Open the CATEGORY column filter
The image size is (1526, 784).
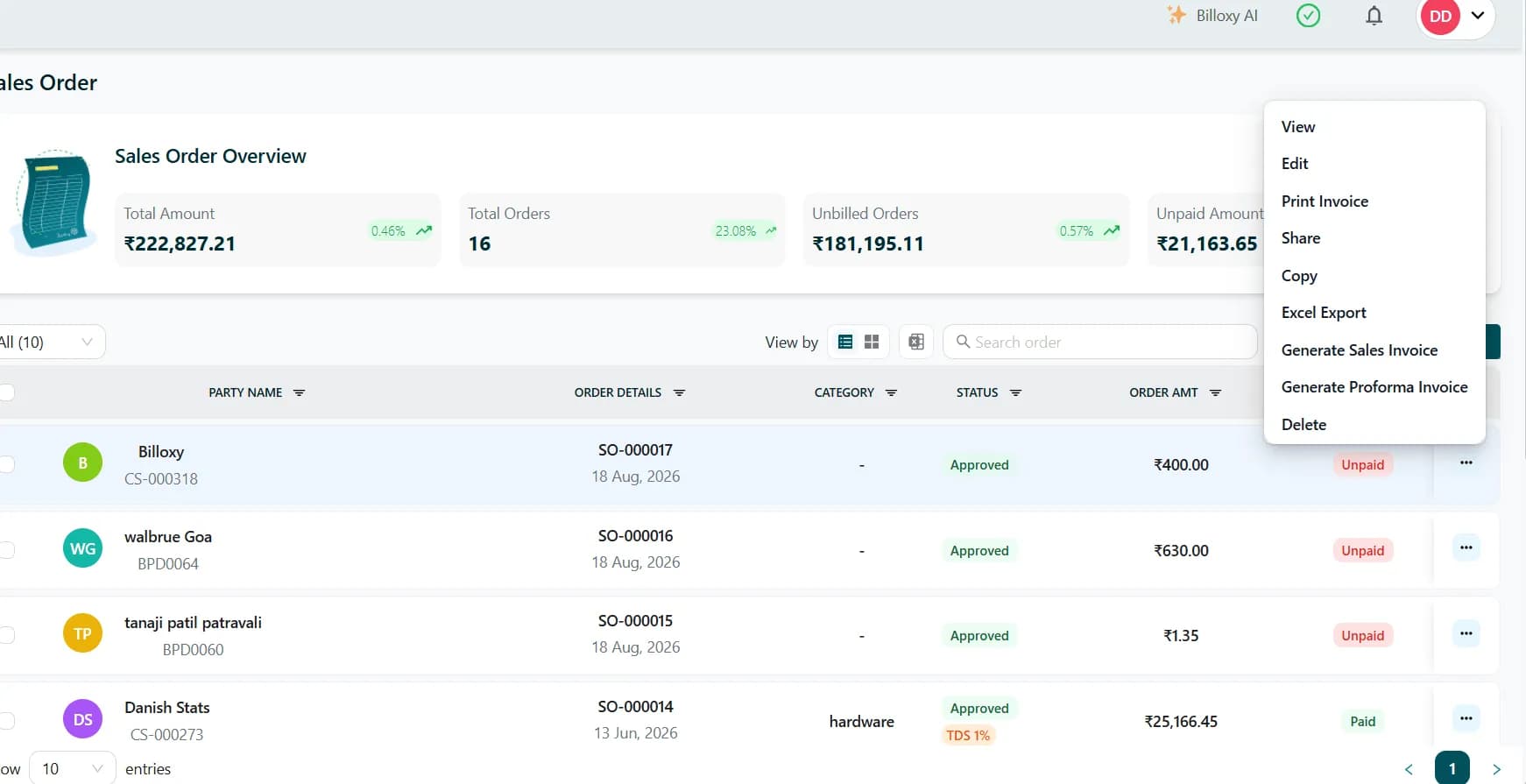(891, 392)
